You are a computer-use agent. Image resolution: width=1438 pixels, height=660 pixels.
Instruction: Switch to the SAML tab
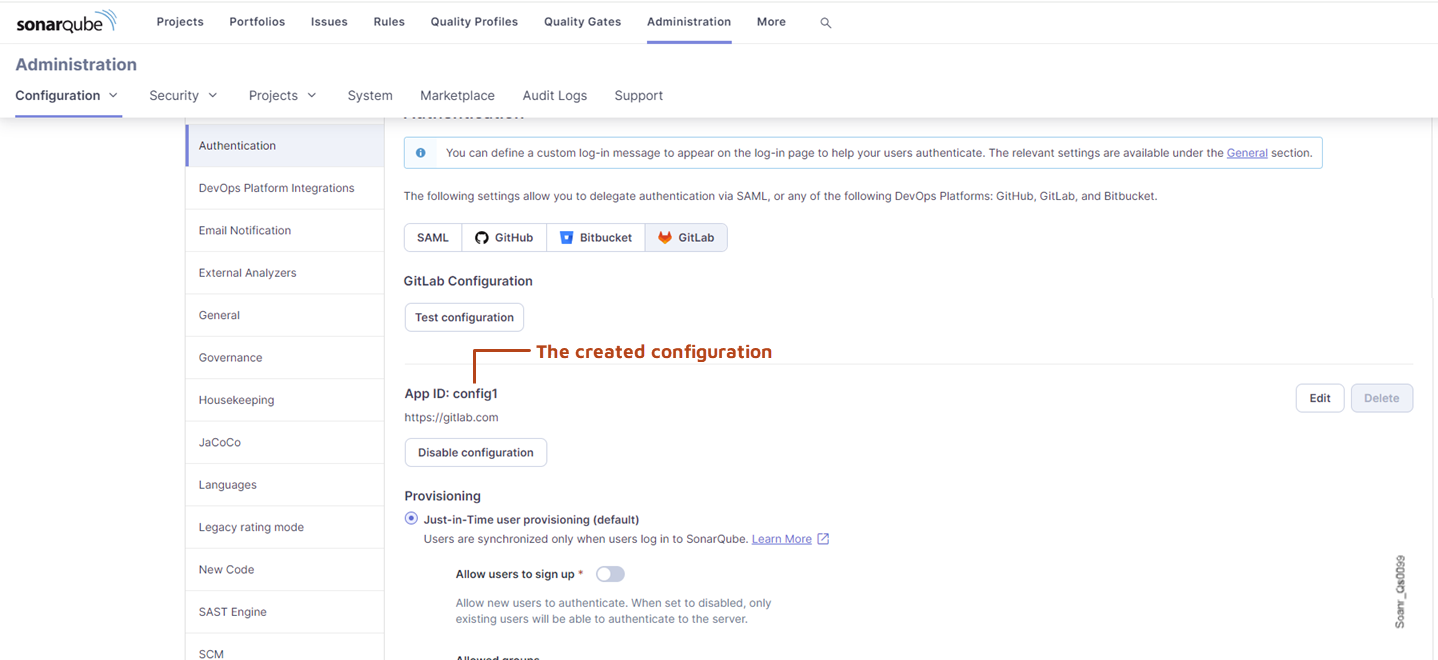coord(432,237)
